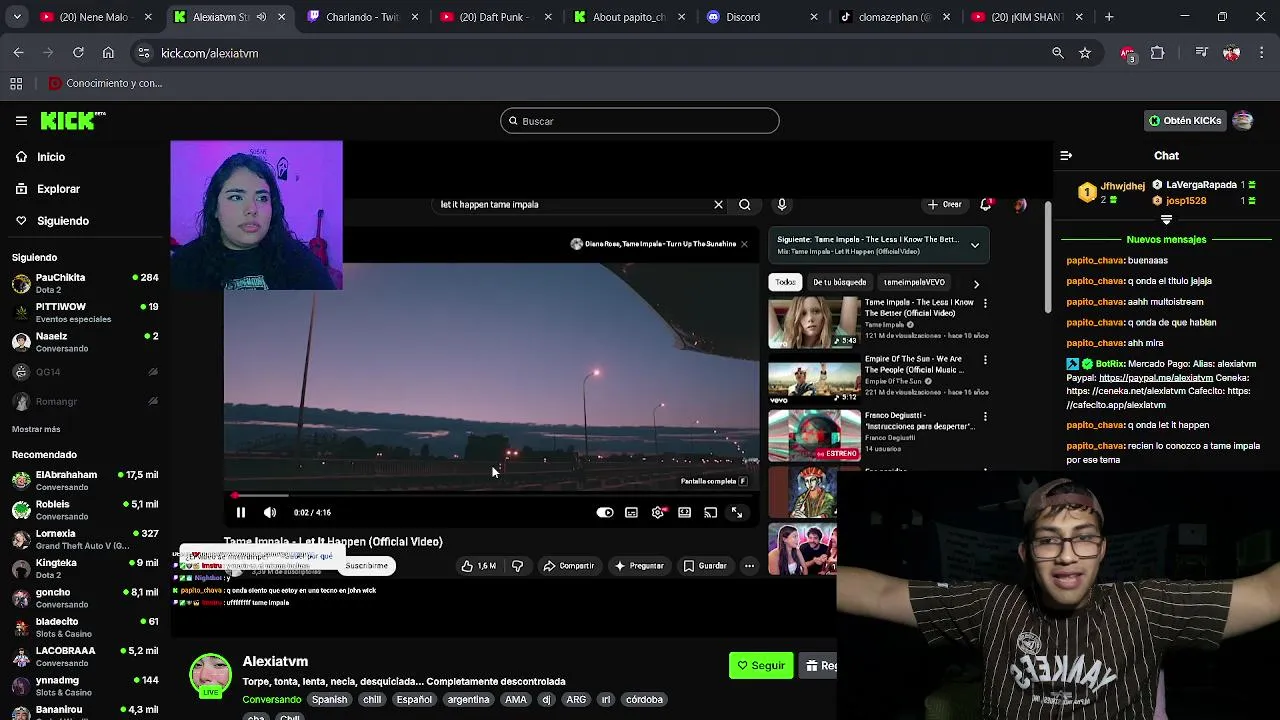Image resolution: width=1280 pixels, height=720 pixels.
Task: Open Kingteka recommended channel
Action: pyautogui.click(x=85, y=568)
